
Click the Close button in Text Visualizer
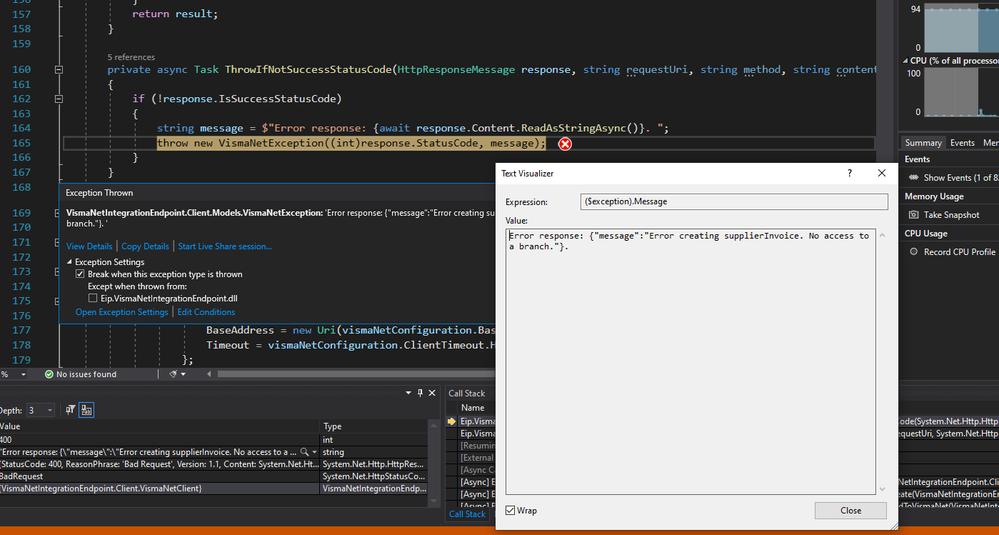[x=851, y=511]
